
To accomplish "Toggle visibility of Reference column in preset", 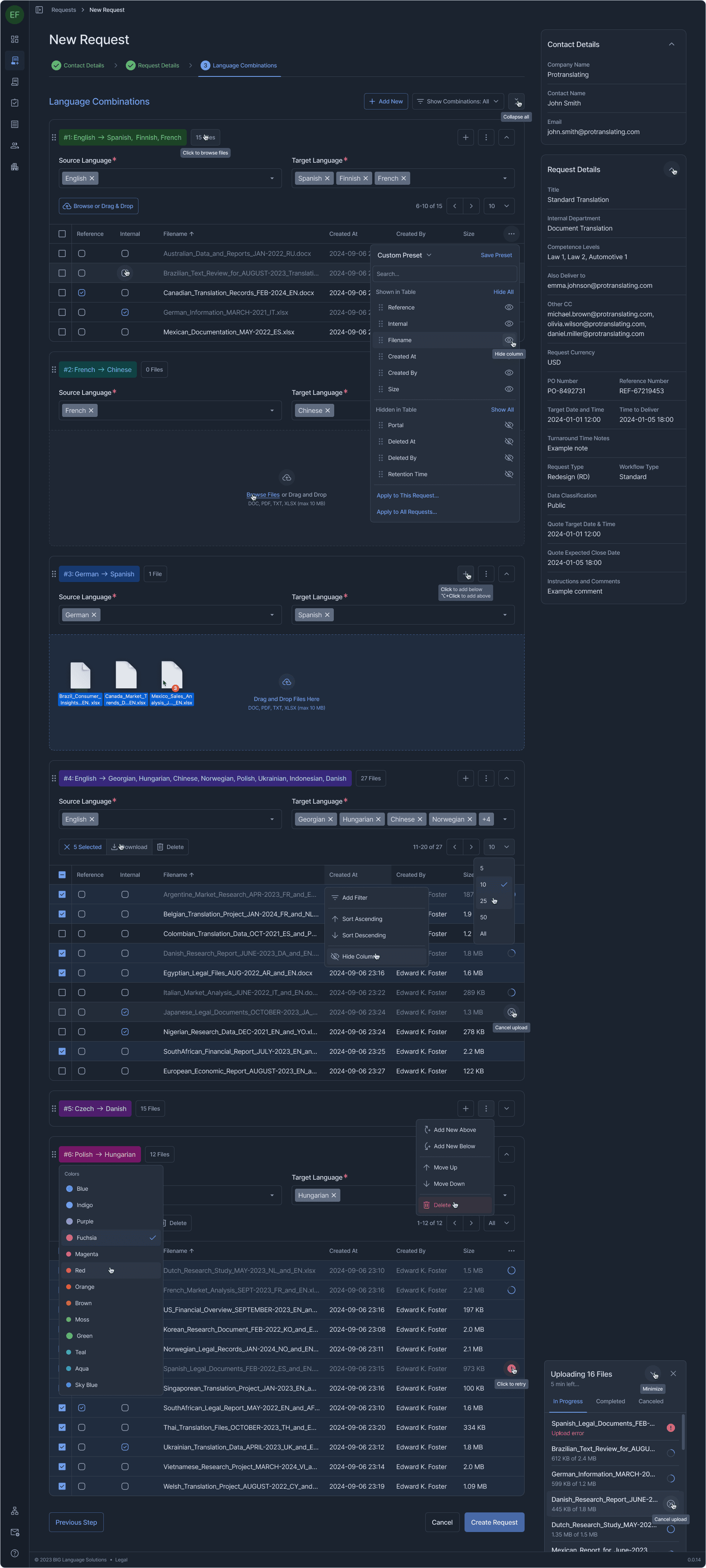I will pyautogui.click(x=509, y=307).
